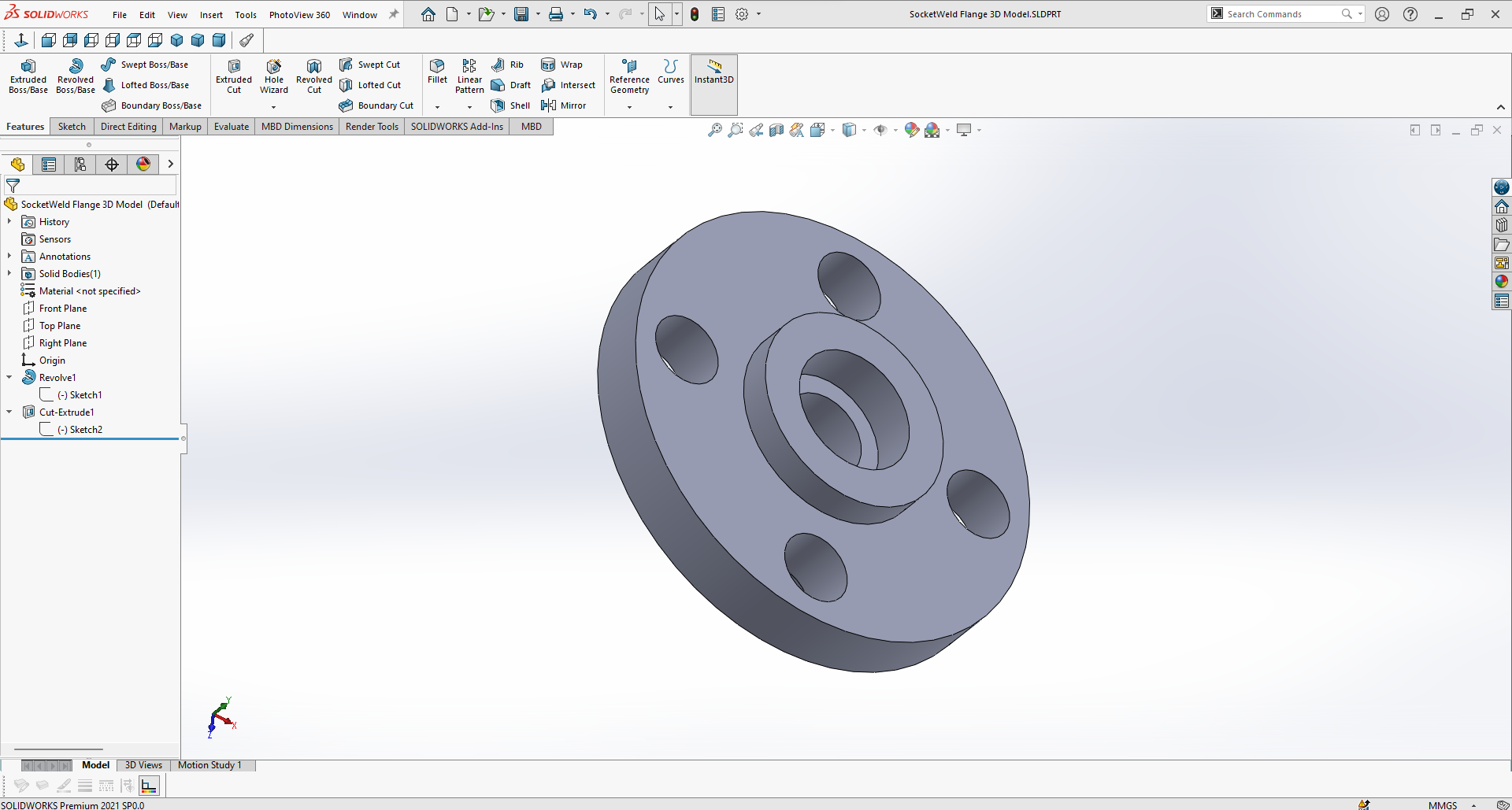Open the Curves dropdown arrow
The width and height of the screenshot is (1512, 810).
tap(671, 107)
